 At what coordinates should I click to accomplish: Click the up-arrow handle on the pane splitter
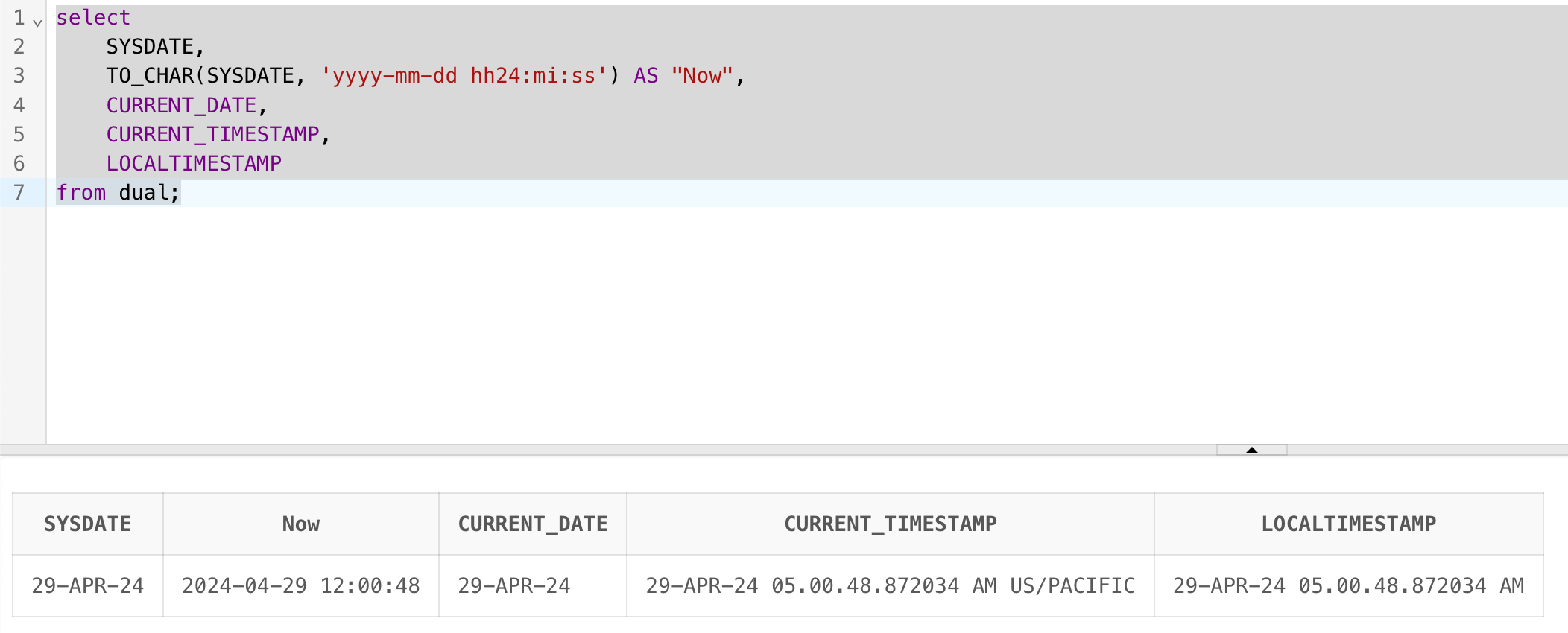pyautogui.click(x=1251, y=450)
